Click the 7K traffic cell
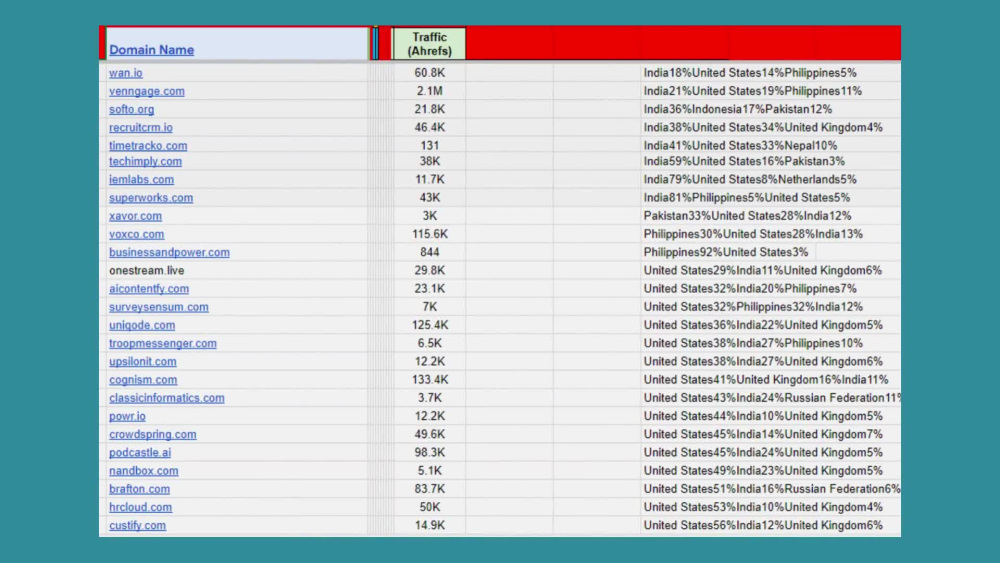Image resolution: width=1000 pixels, height=563 pixels. (x=429, y=307)
